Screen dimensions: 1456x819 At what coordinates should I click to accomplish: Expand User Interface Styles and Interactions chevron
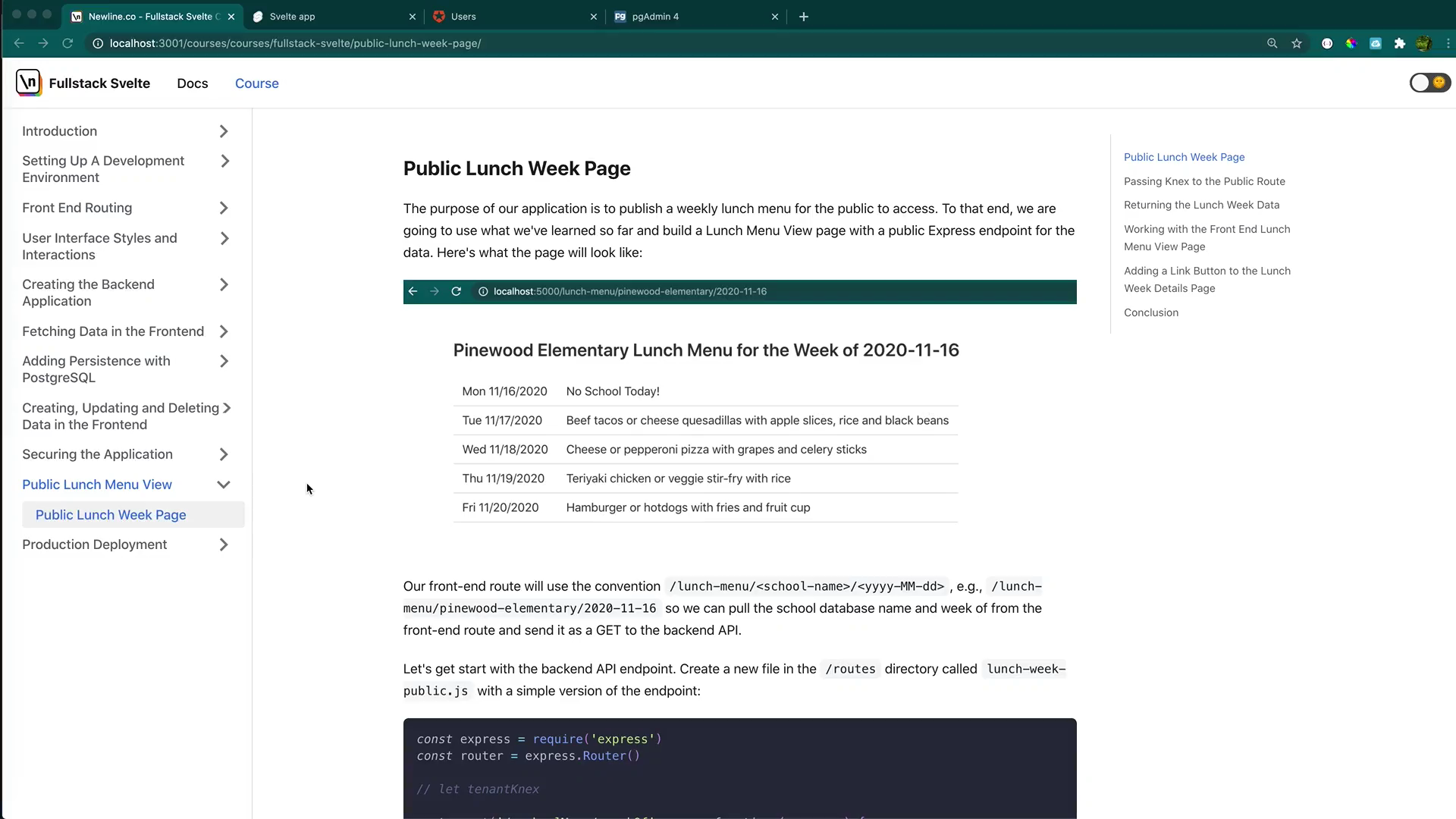[224, 238]
